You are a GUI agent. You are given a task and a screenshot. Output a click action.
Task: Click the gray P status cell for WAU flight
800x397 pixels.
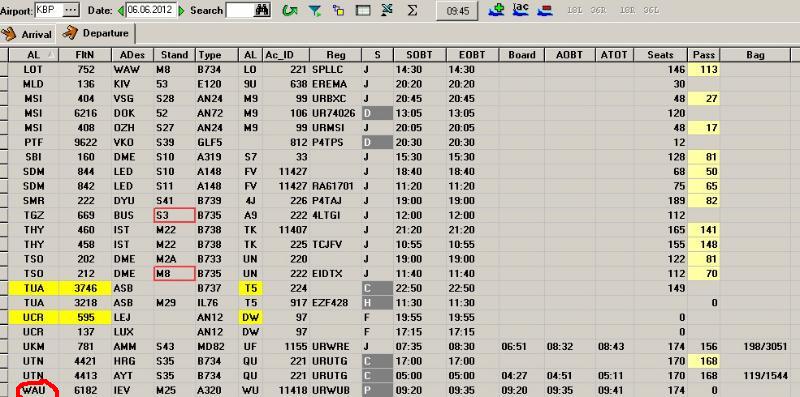tap(377, 391)
